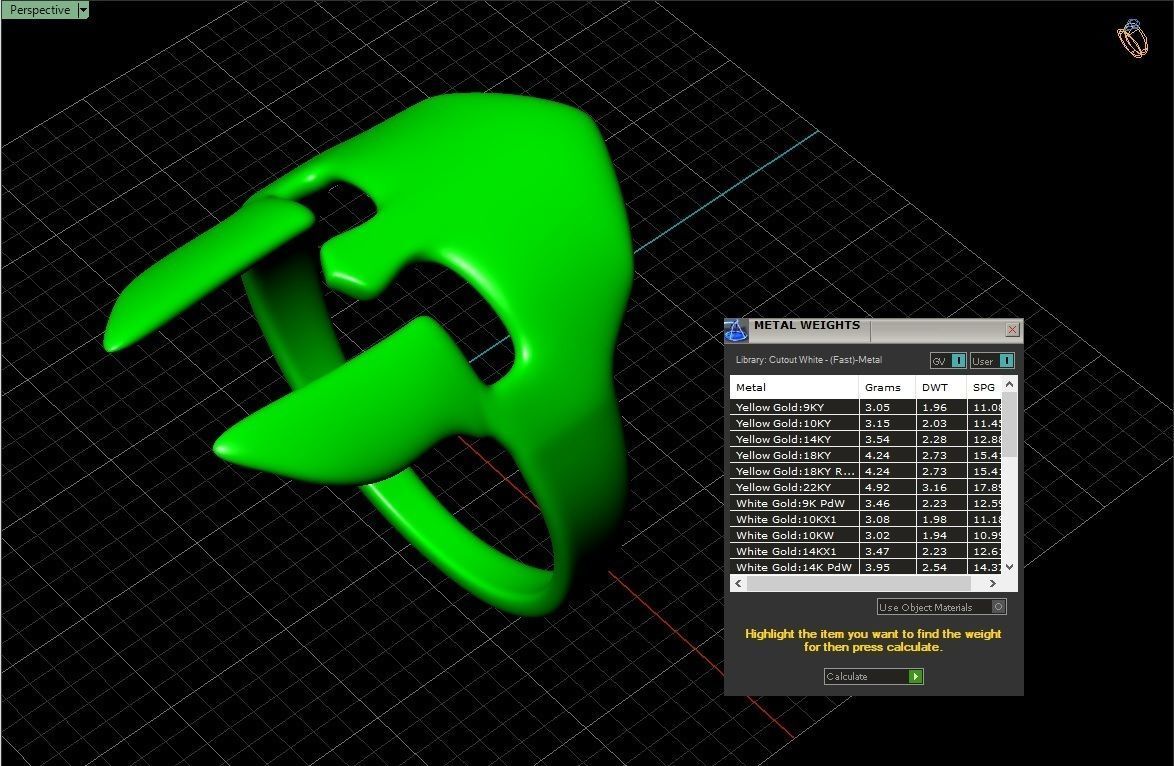This screenshot has width=1174, height=766.
Task: Click the green play arrow beside Calculate
Action: point(915,676)
